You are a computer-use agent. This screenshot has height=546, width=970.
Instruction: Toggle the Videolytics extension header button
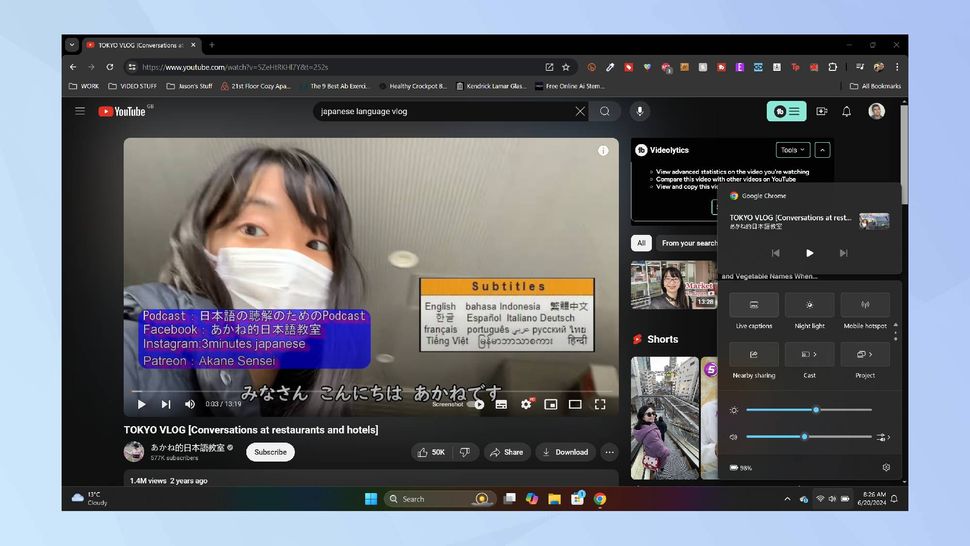(x=786, y=111)
